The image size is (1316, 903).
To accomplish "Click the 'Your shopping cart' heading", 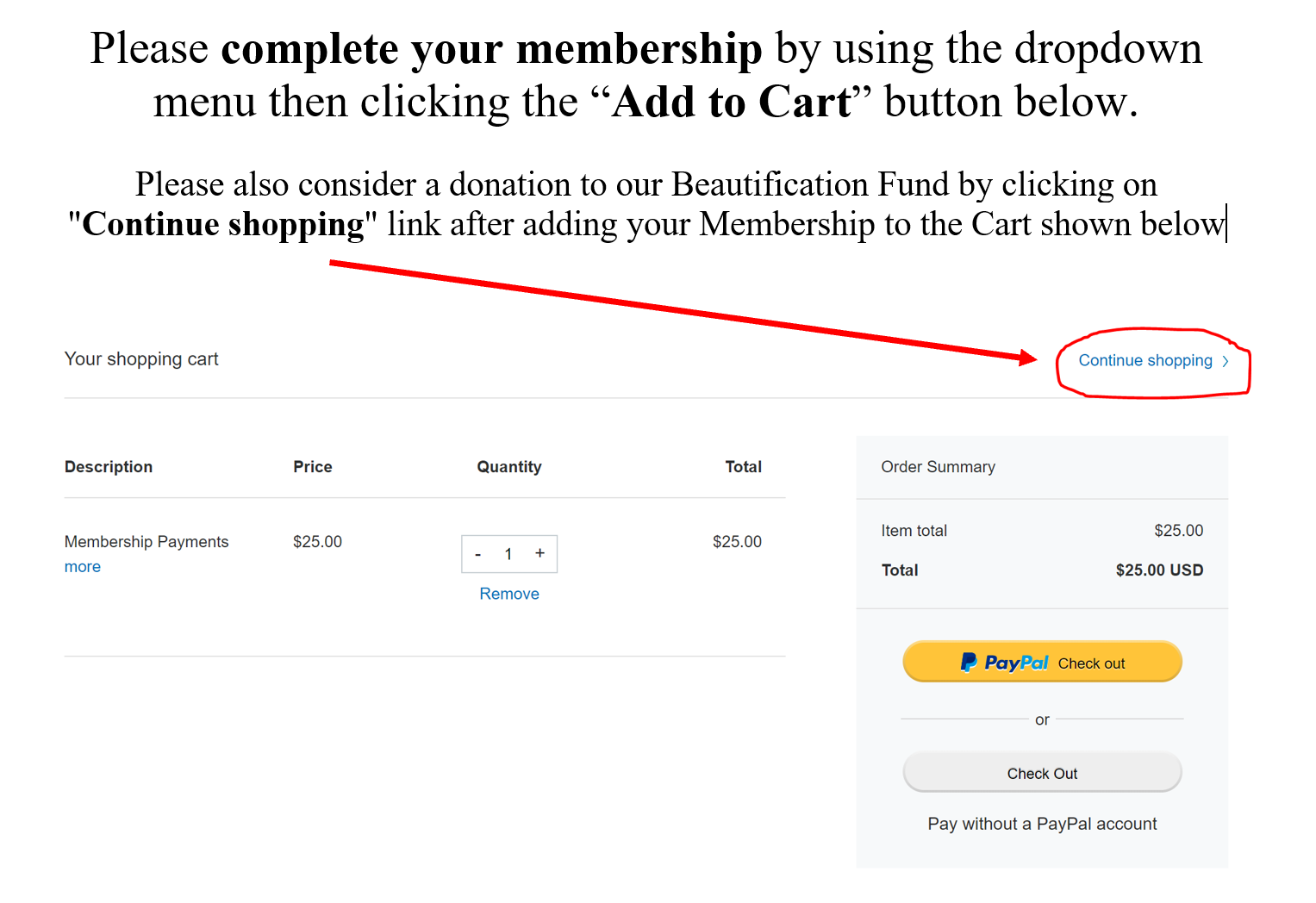I will (x=141, y=359).
